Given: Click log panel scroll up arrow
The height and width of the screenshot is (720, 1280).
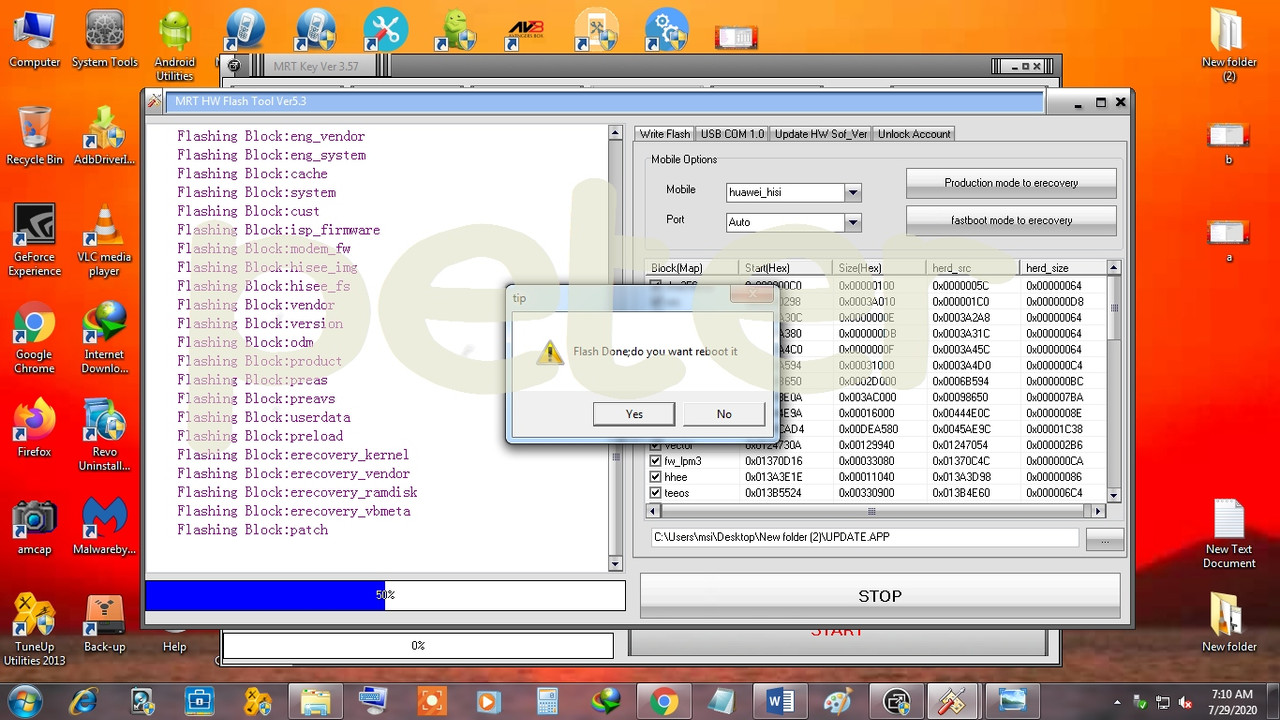Looking at the screenshot, I should pyautogui.click(x=615, y=133).
